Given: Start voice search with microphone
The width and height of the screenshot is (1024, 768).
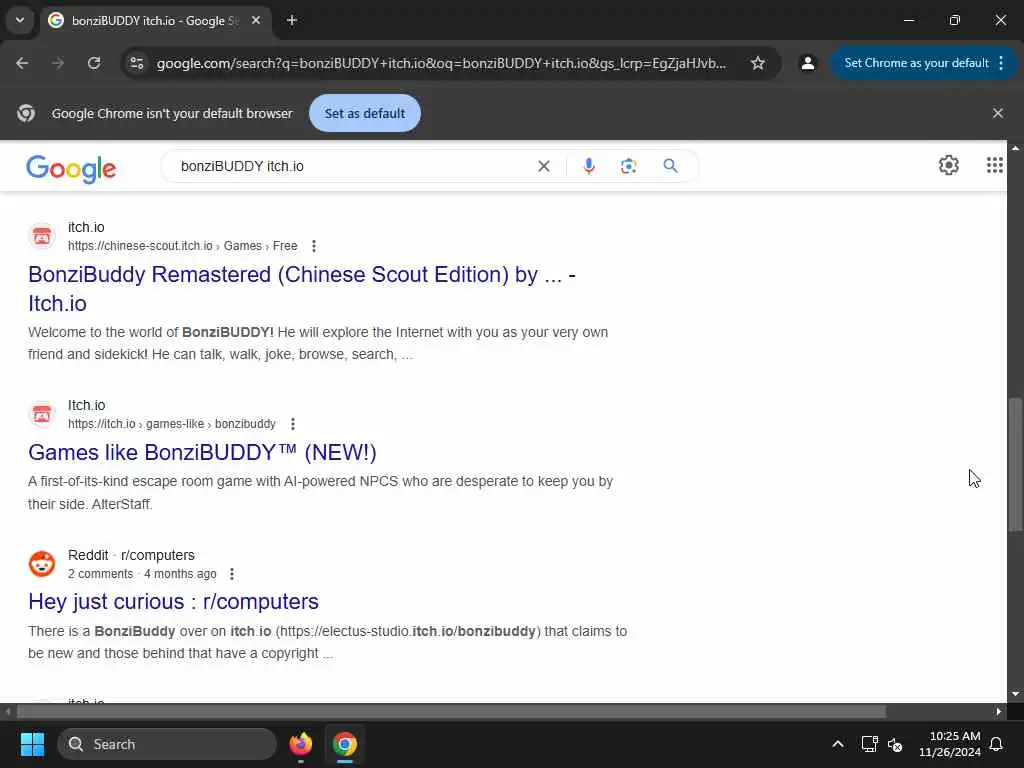Looking at the screenshot, I should coord(588,166).
